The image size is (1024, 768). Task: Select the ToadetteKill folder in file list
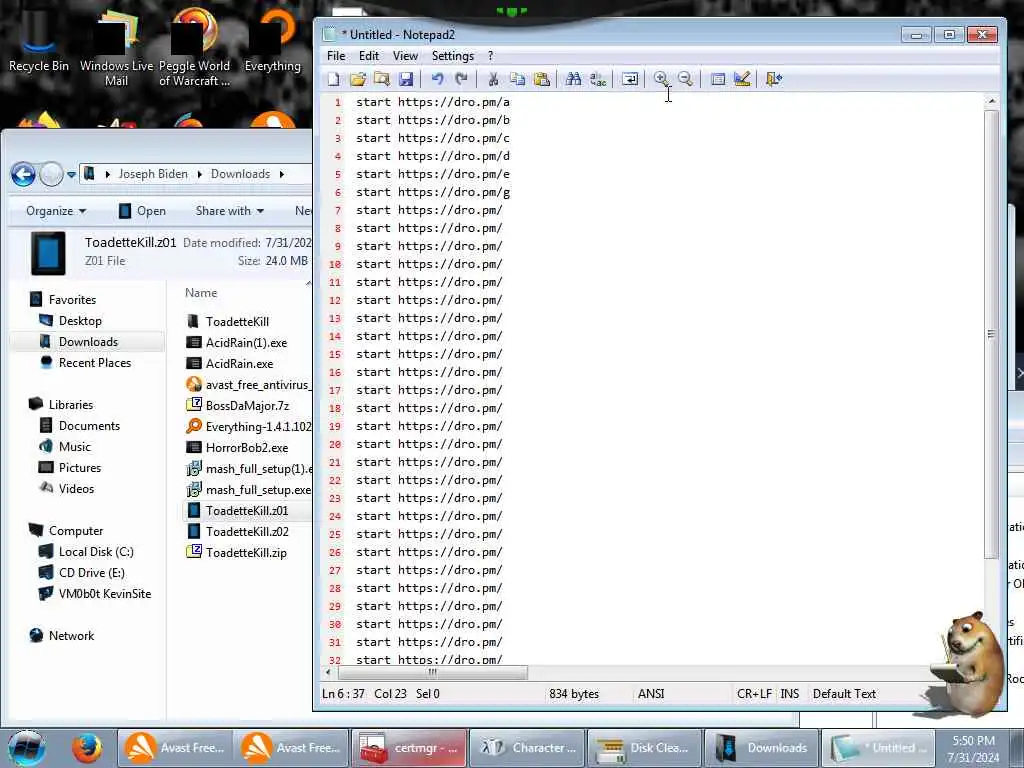coord(227,321)
